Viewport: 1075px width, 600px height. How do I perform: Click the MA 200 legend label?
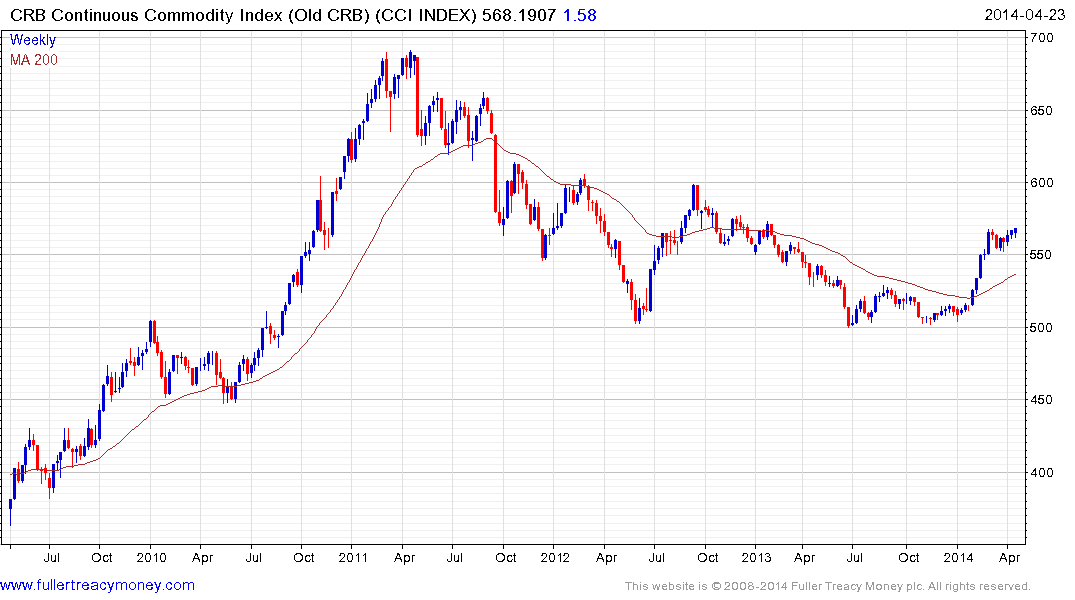(34, 60)
